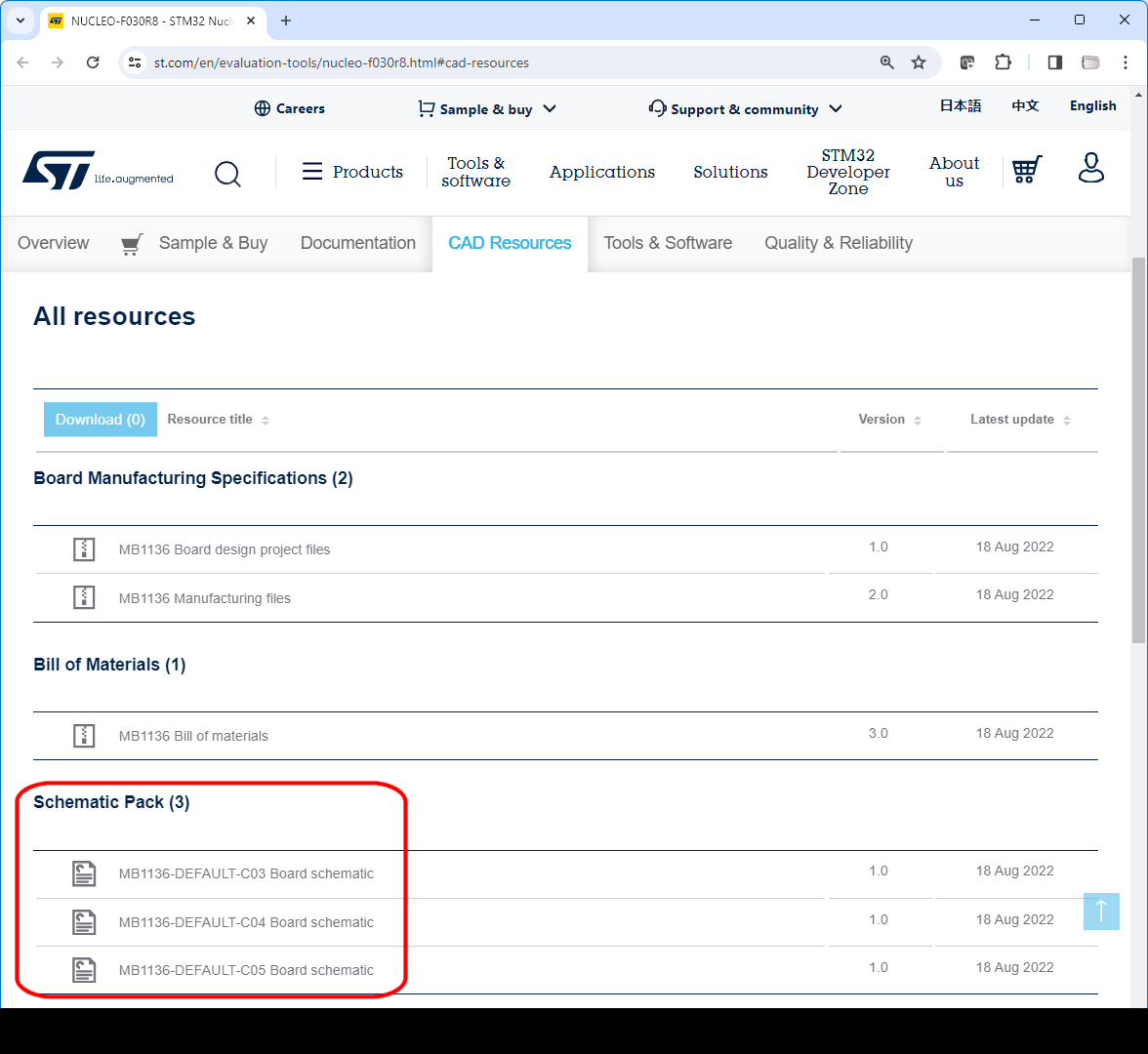
Task: Expand the Sample & buy dropdown
Action: (486, 108)
